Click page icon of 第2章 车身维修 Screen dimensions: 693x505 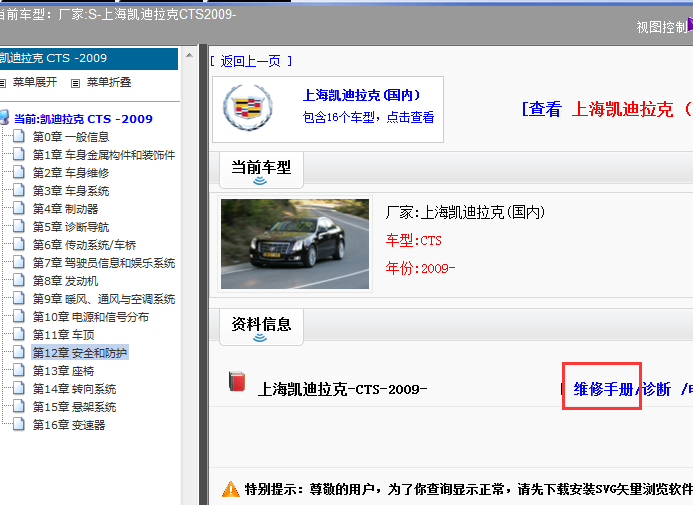(x=19, y=172)
